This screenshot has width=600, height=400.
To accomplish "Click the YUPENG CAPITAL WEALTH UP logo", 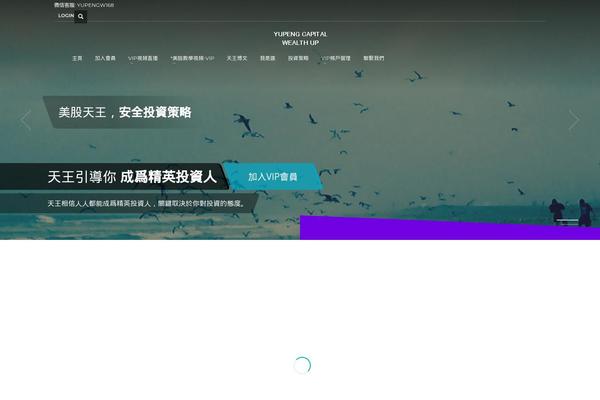I will point(300,38).
